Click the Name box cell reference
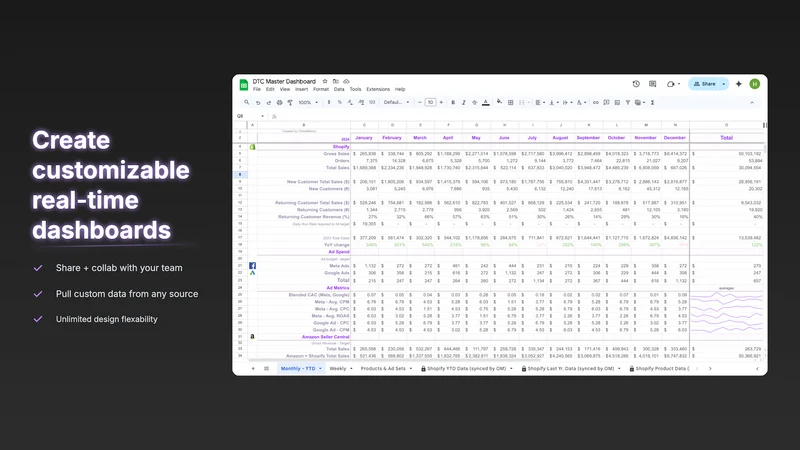This screenshot has width=800, height=450. coord(251,116)
